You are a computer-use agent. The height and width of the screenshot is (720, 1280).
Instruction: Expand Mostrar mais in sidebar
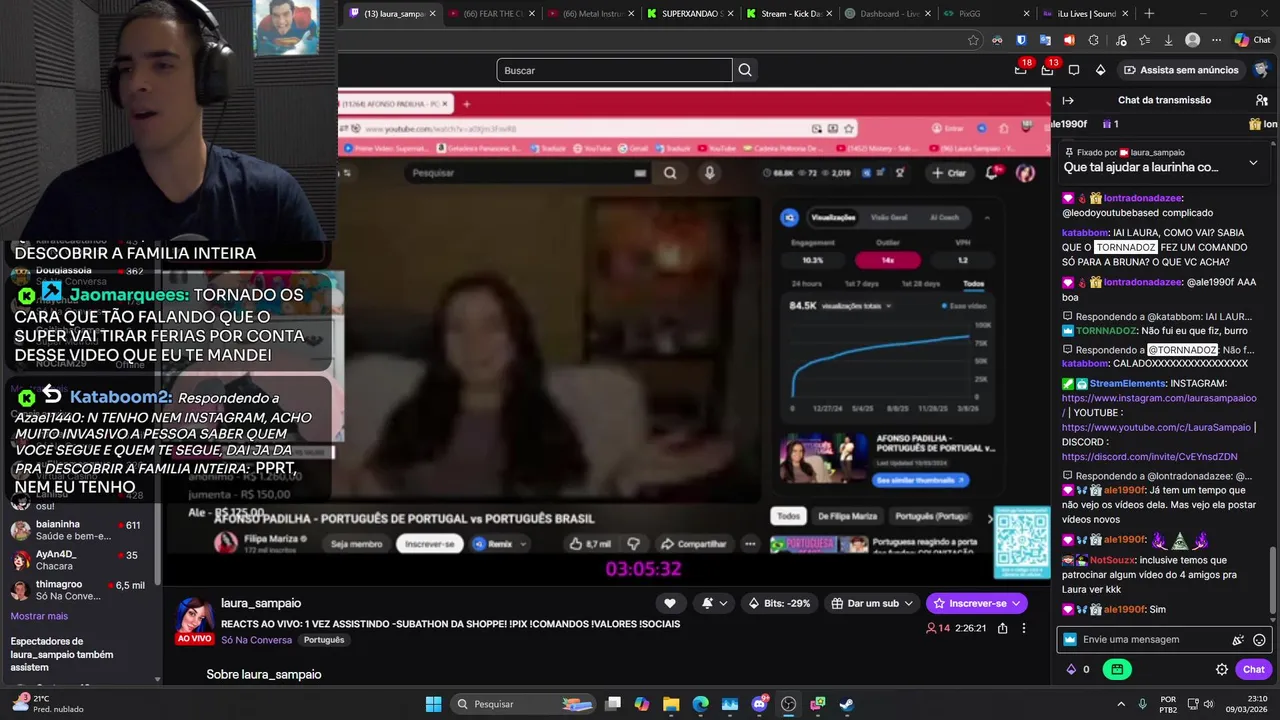click(39, 616)
